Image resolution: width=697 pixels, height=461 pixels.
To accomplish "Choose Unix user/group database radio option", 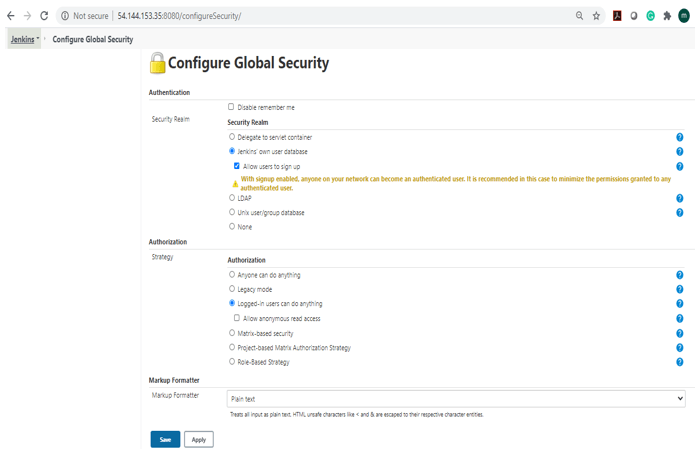I will click(232, 212).
